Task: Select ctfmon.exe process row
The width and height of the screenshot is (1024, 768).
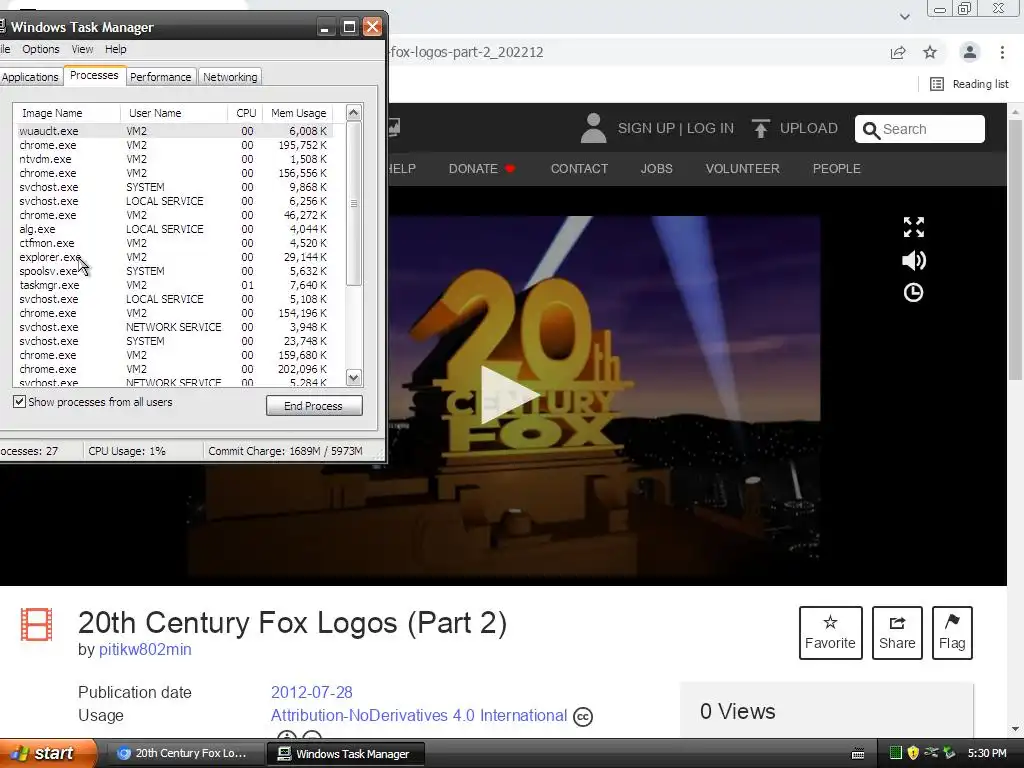Action: [x=173, y=243]
